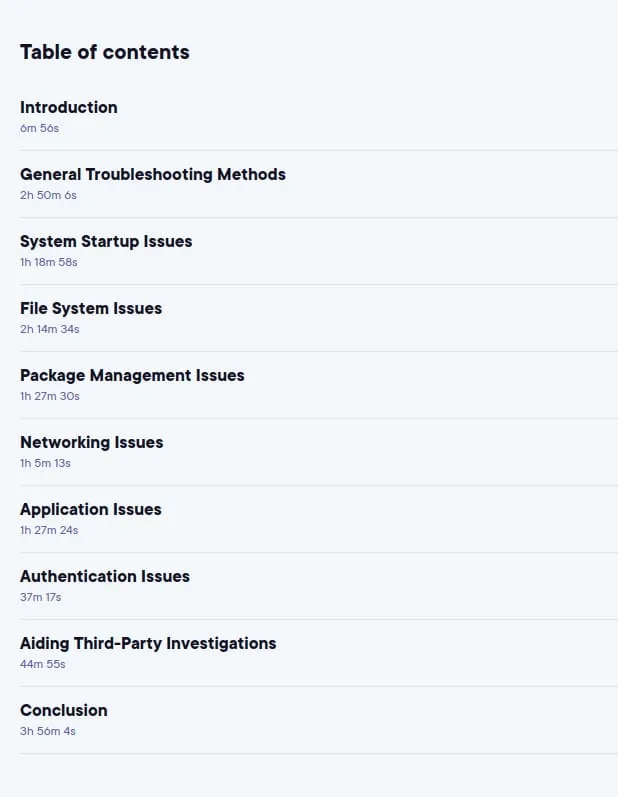Click the 44m 55s duration text

(x=43, y=664)
